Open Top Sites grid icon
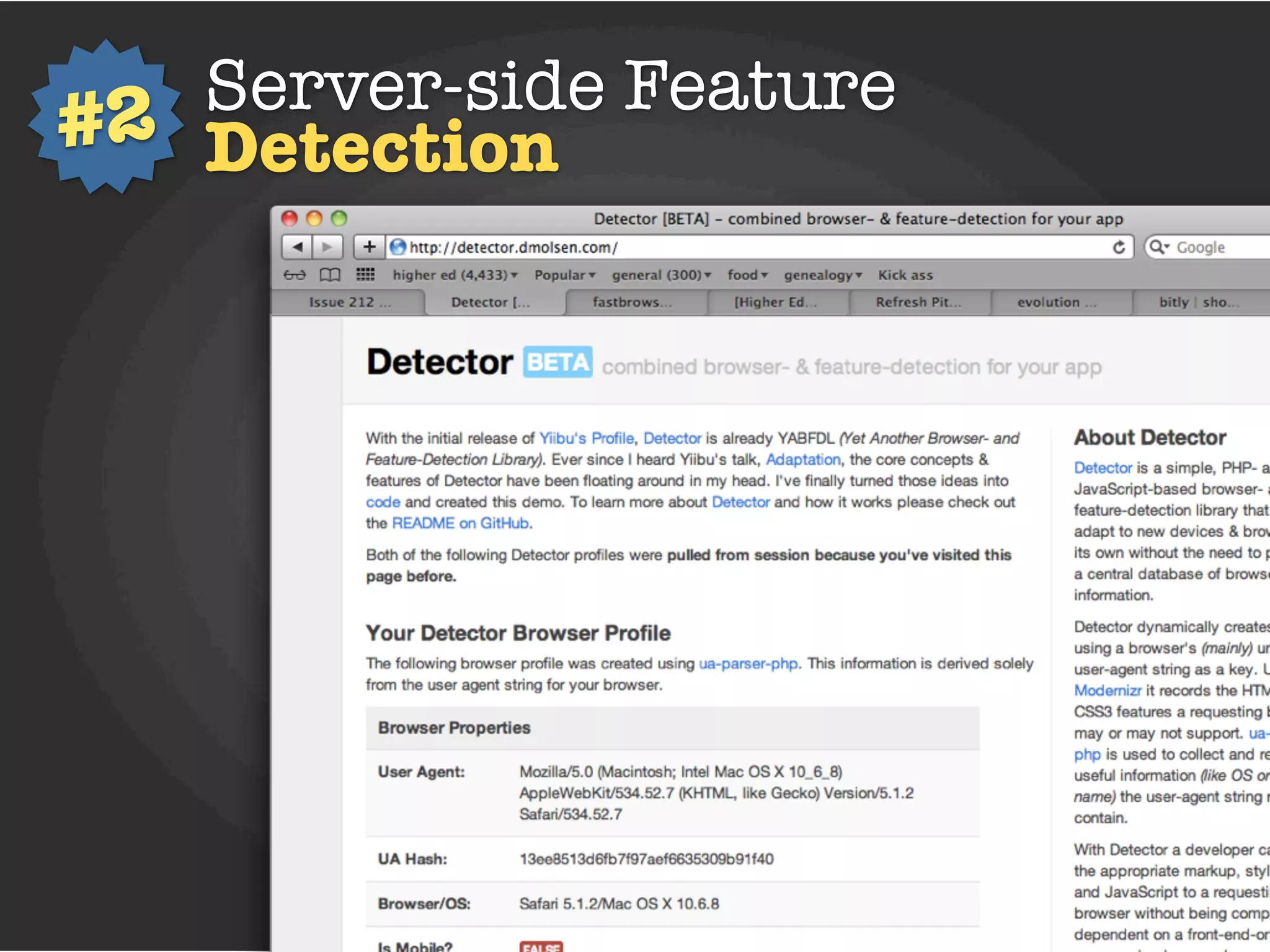Viewport: 1270px width, 952px height. pyautogui.click(x=365, y=275)
